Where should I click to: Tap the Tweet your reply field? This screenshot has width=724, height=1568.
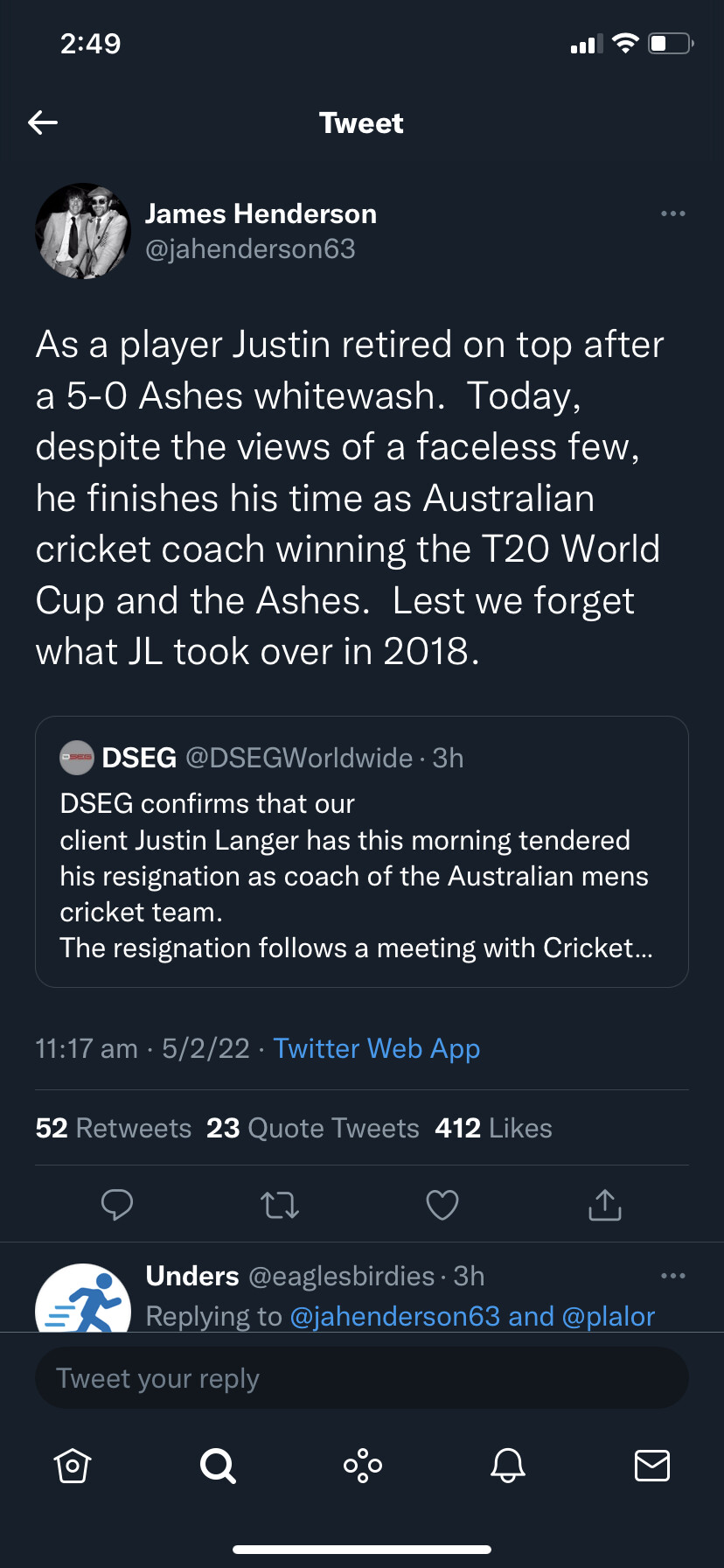tap(362, 1379)
